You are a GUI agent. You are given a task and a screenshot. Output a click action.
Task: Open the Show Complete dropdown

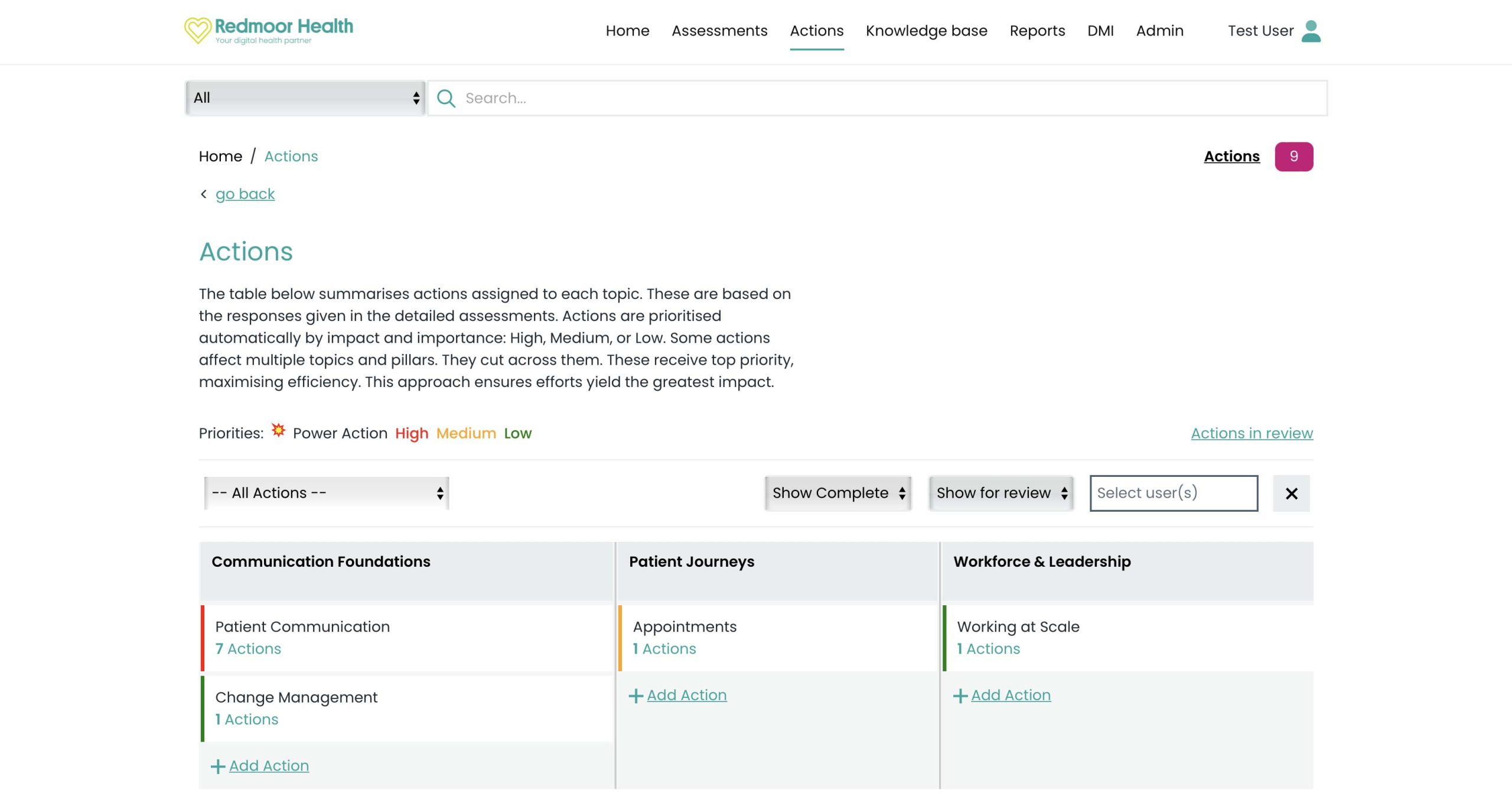tap(838, 493)
